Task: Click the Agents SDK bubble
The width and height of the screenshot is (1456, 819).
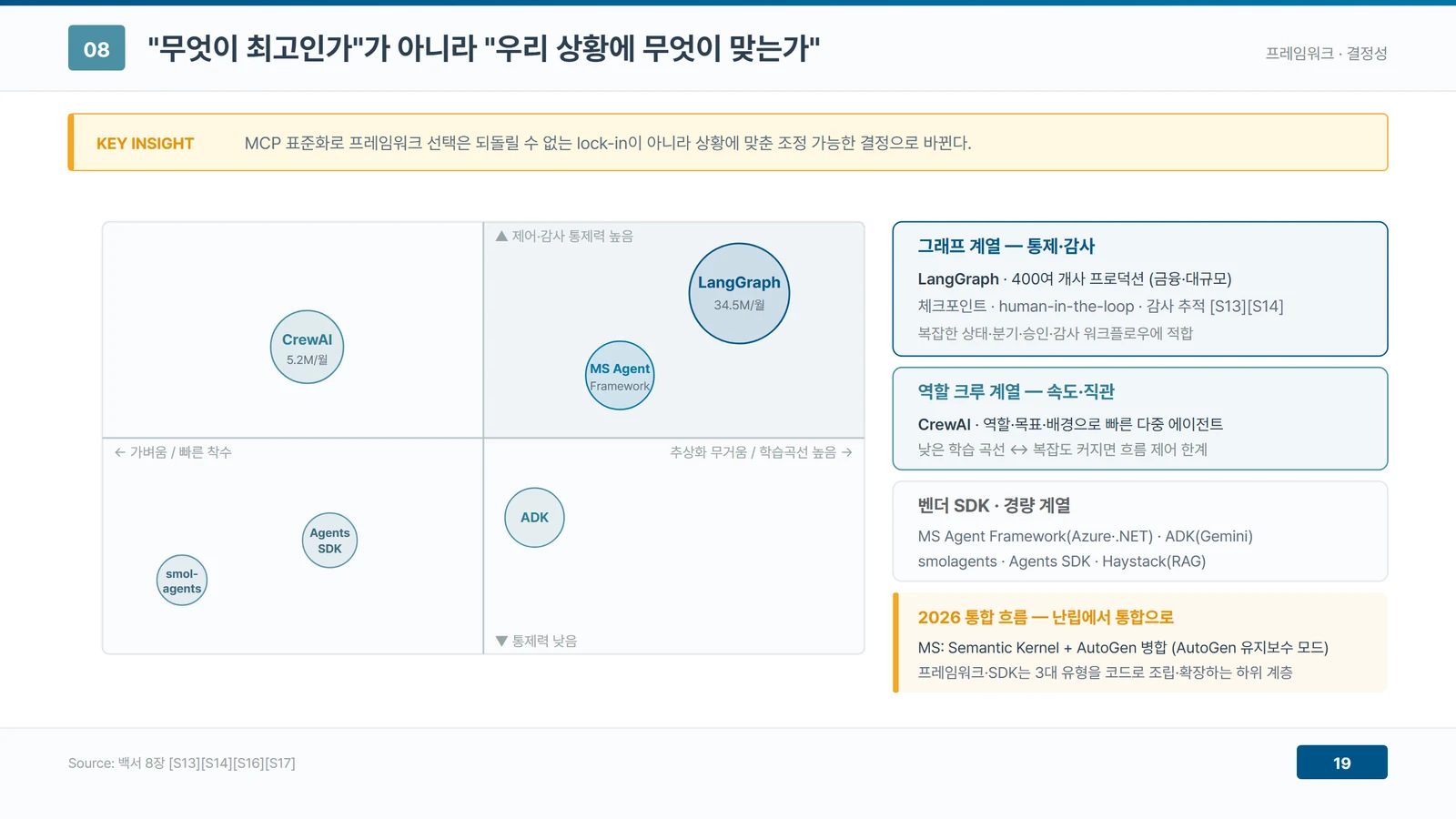Action: [x=329, y=540]
